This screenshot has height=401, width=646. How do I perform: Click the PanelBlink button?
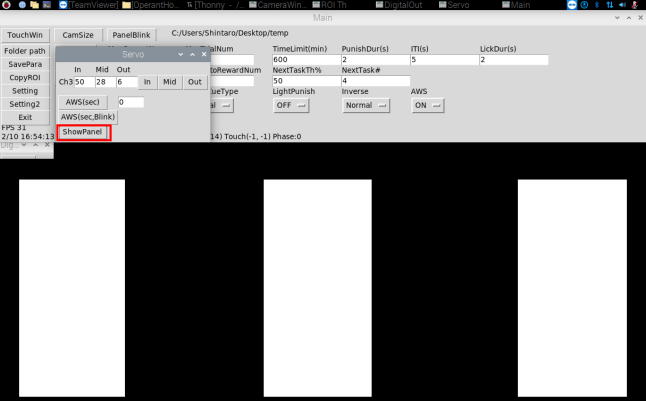point(131,35)
